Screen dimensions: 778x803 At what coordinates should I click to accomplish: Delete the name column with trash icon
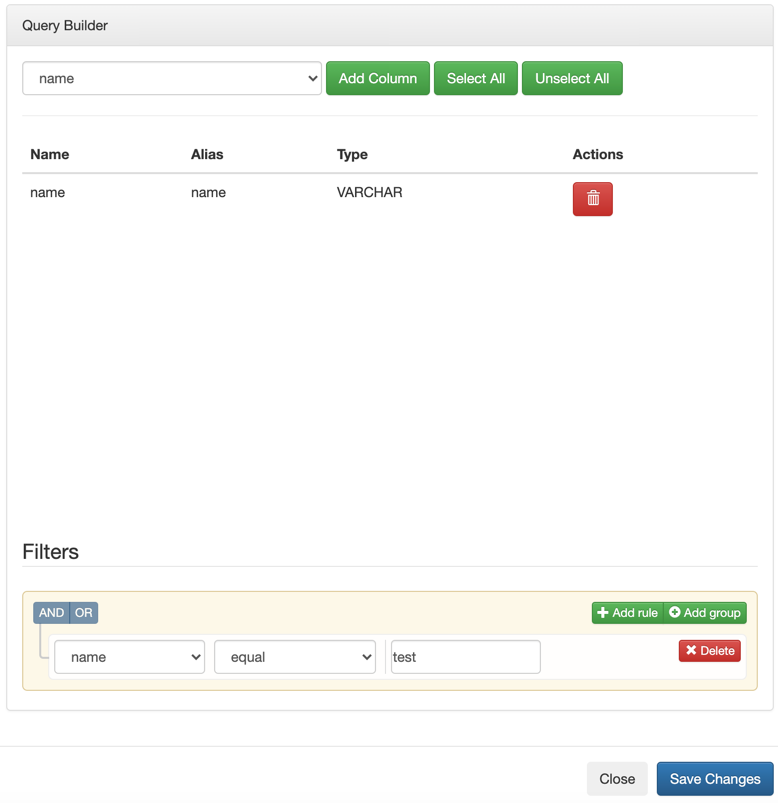point(593,199)
